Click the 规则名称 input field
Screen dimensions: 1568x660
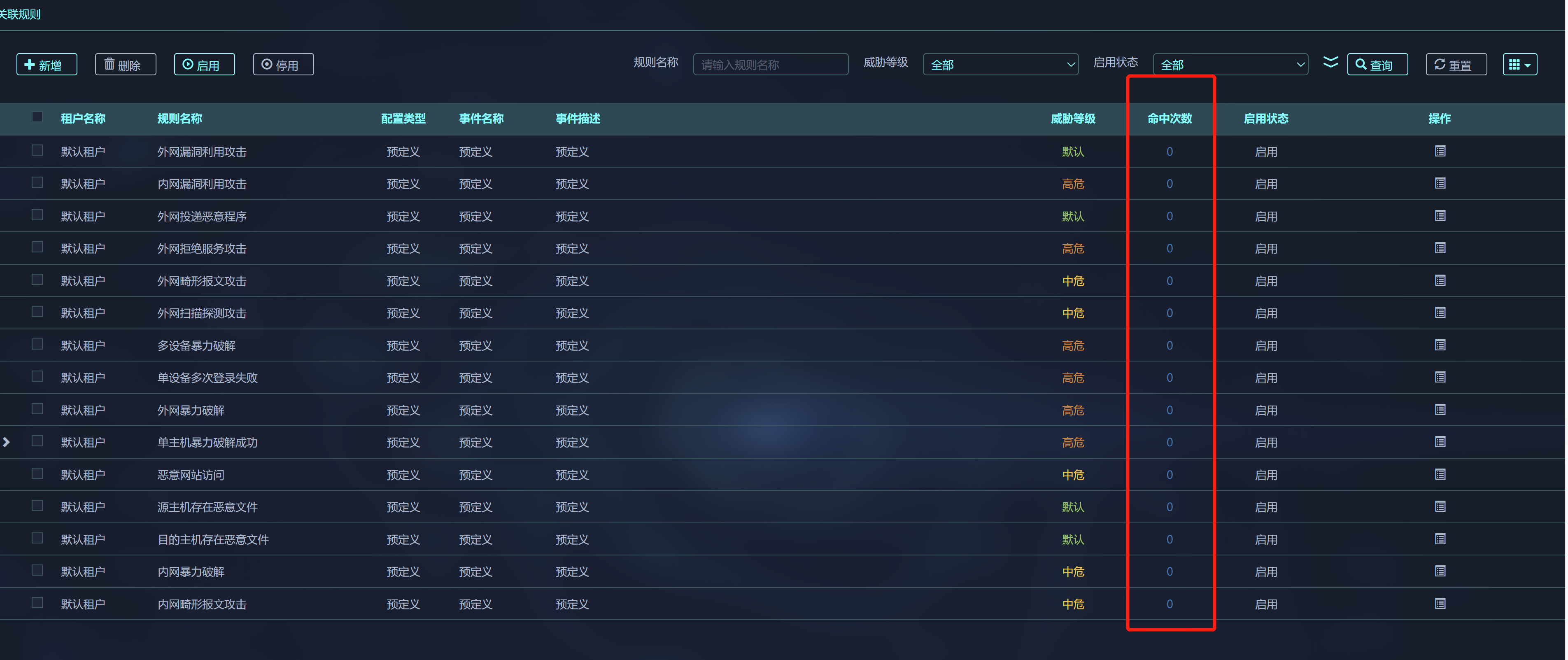tap(770, 65)
